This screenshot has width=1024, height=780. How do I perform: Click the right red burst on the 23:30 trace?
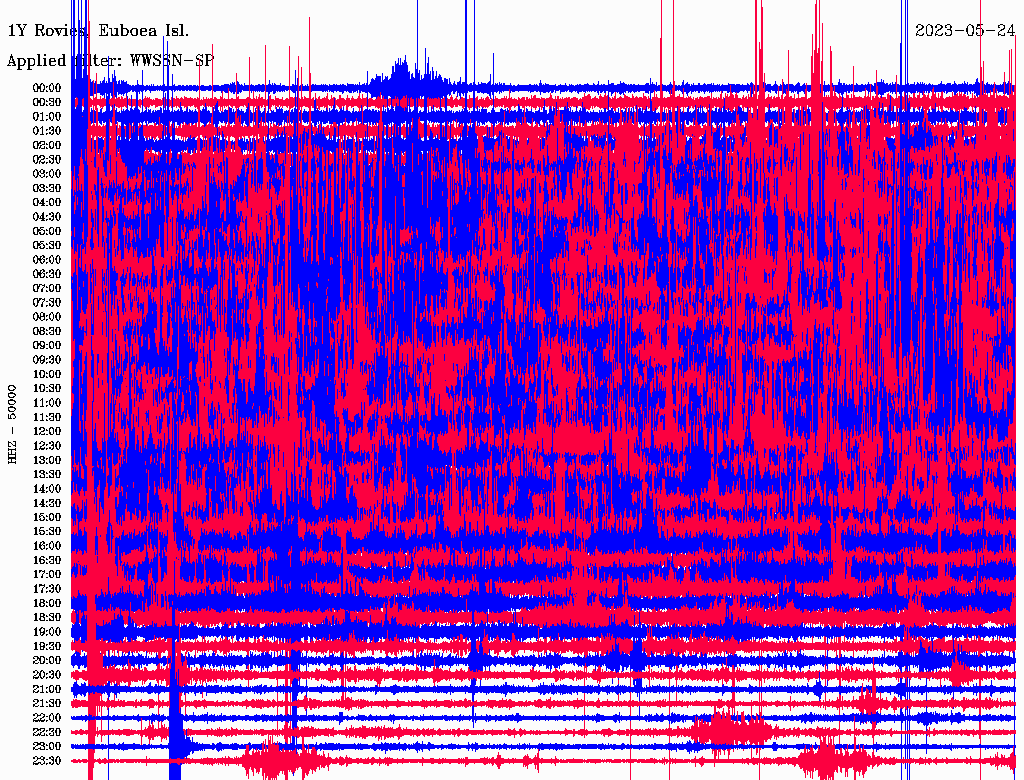pyautogui.click(x=825, y=761)
